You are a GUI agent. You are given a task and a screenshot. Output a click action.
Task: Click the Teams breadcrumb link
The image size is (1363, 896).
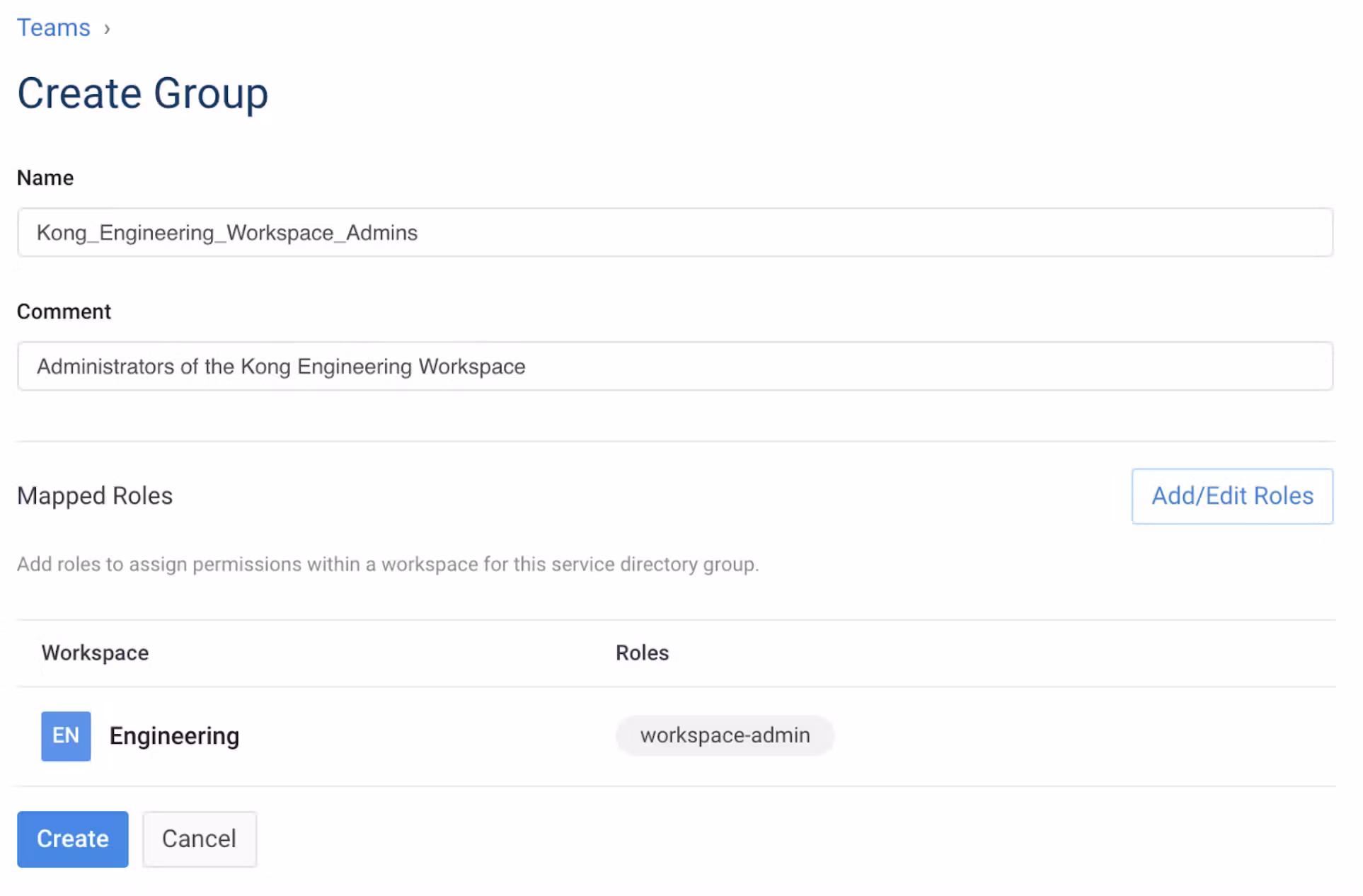[x=54, y=28]
